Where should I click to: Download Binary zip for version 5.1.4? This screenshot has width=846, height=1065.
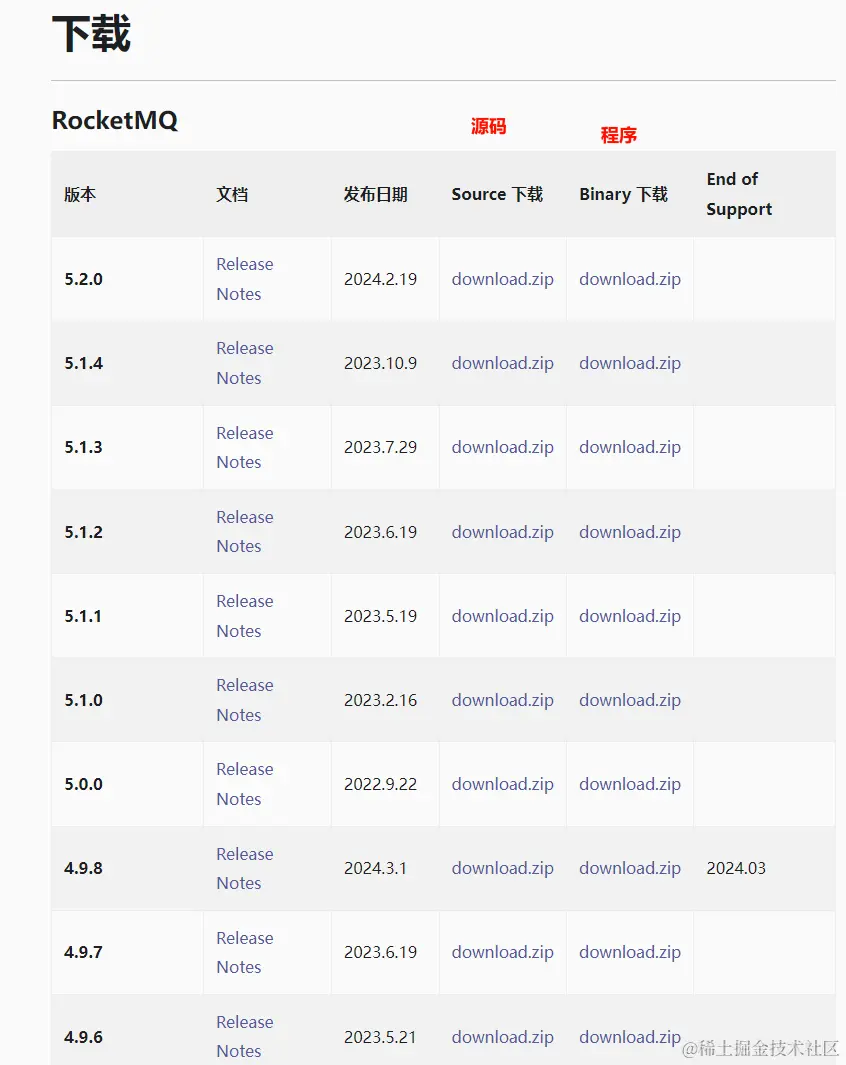[x=630, y=363]
